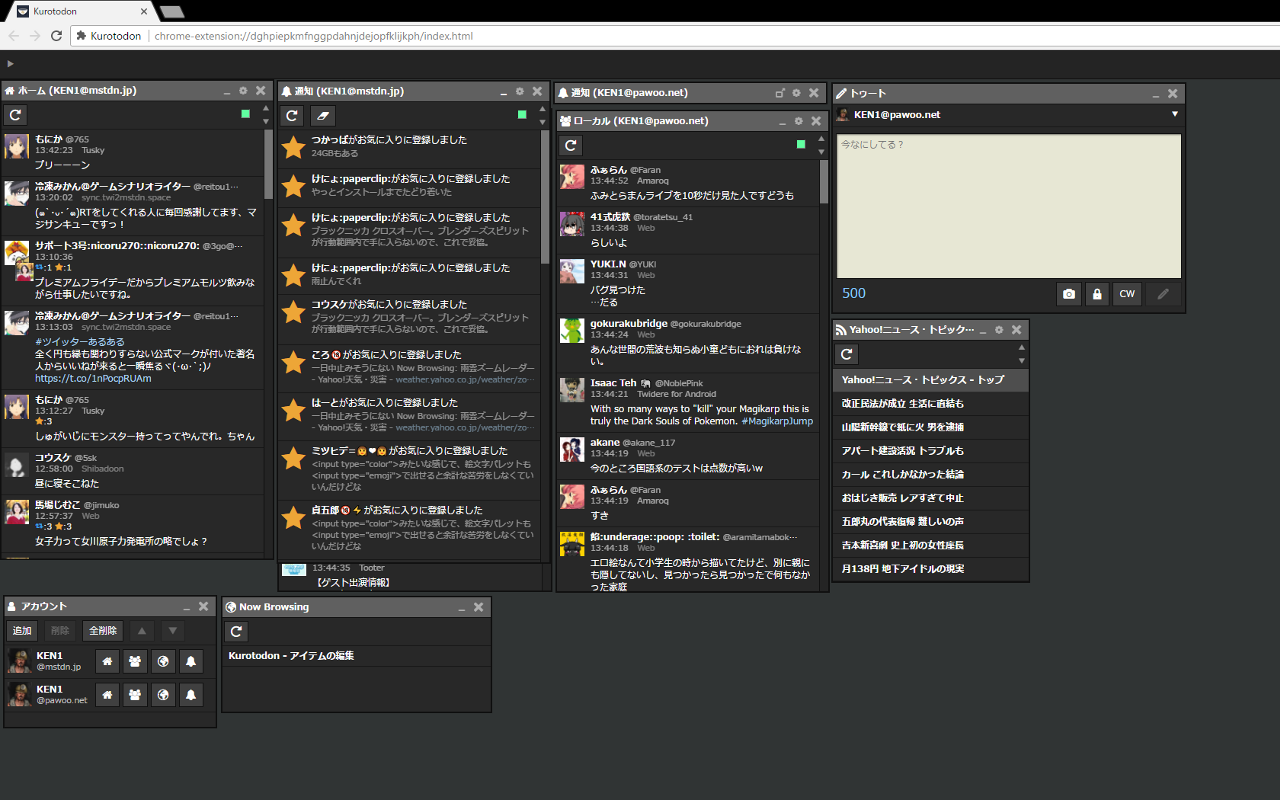Viewport: 1280px width, 800px height.
Task: Open notifications bell for KEN1 @pawoo.net account
Action: (x=191, y=695)
